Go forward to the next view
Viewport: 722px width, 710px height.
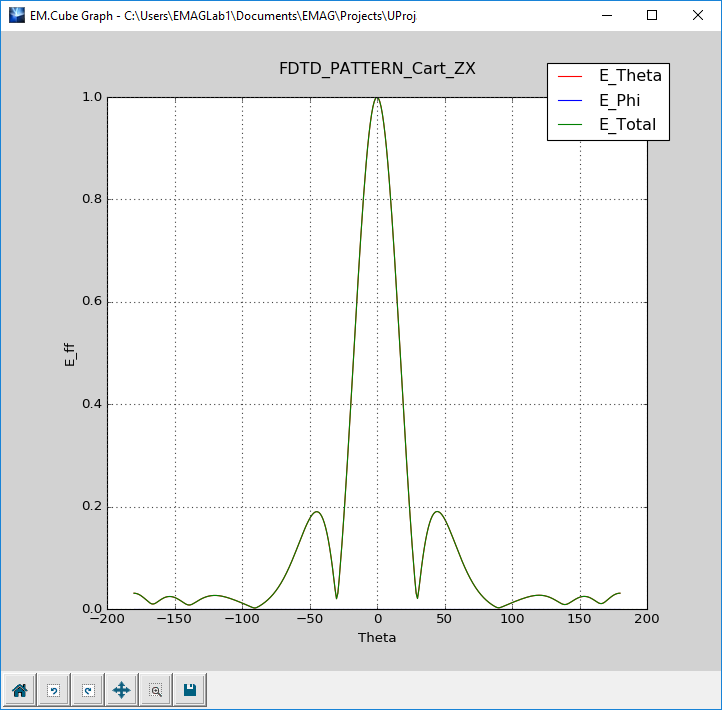click(x=87, y=689)
